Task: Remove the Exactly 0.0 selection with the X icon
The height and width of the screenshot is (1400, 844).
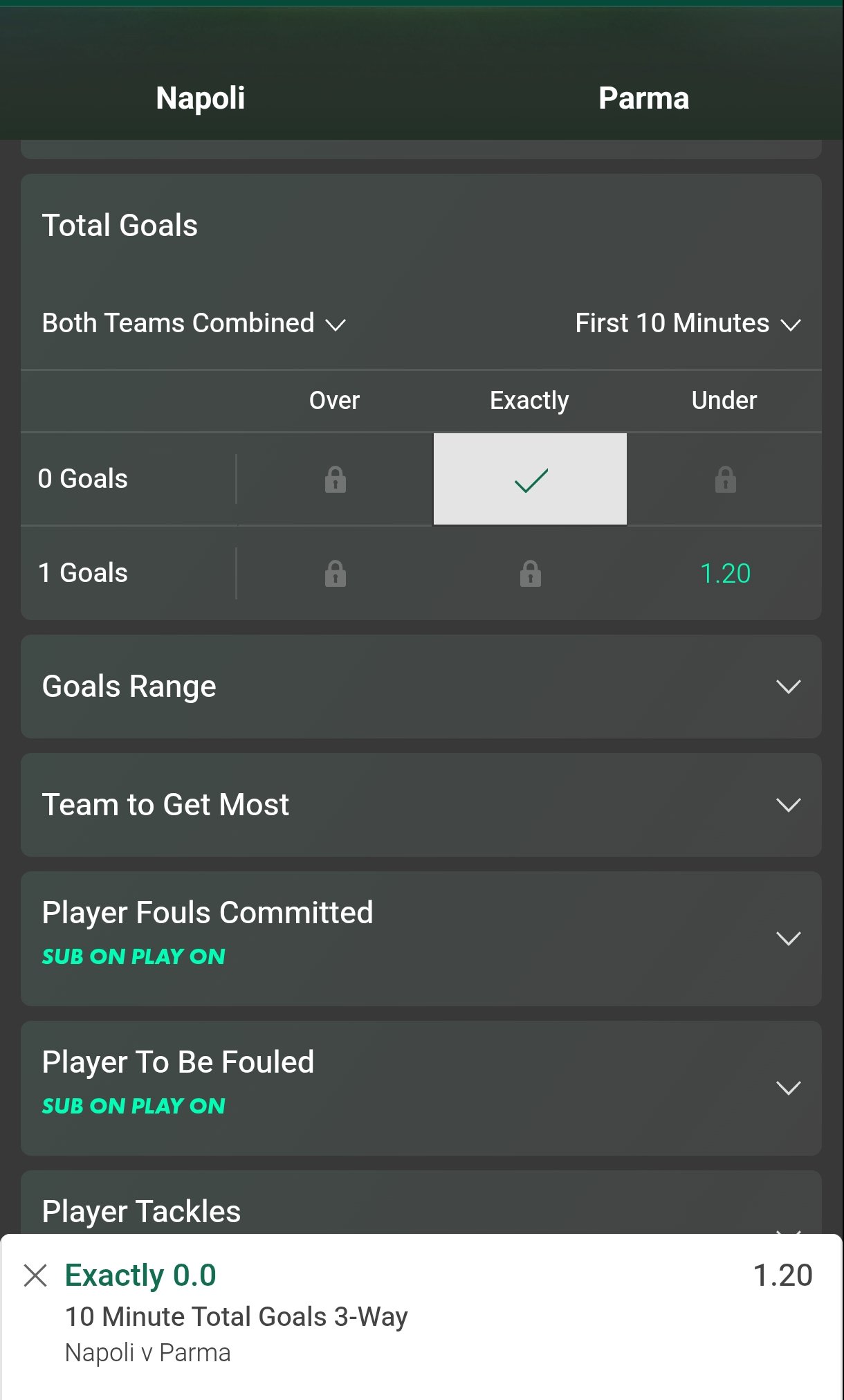Action: [35, 1275]
